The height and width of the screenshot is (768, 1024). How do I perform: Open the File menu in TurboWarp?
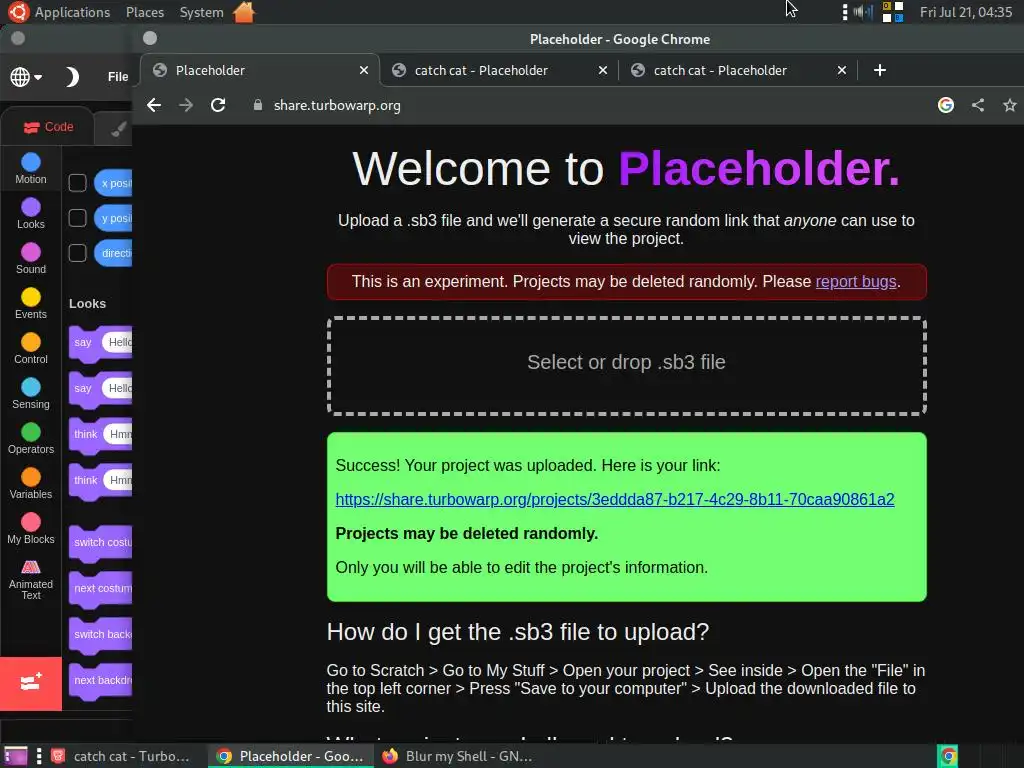[x=118, y=77]
